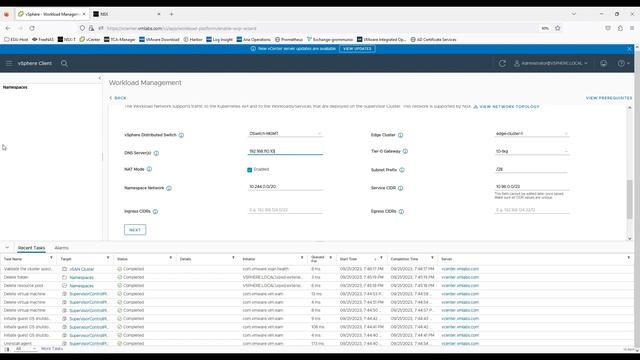Open a new browser tab
Viewport: 640px width, 360px height.
tap(171, 14)
